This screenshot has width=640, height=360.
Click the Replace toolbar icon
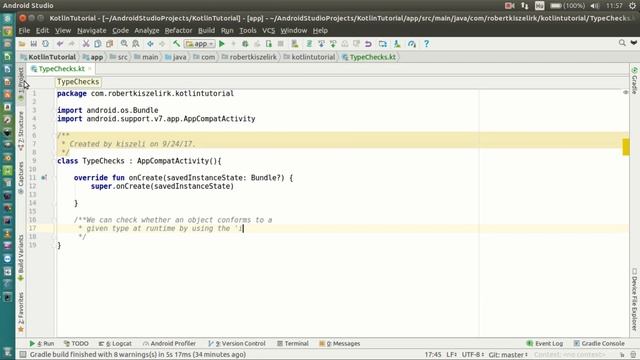136,44
